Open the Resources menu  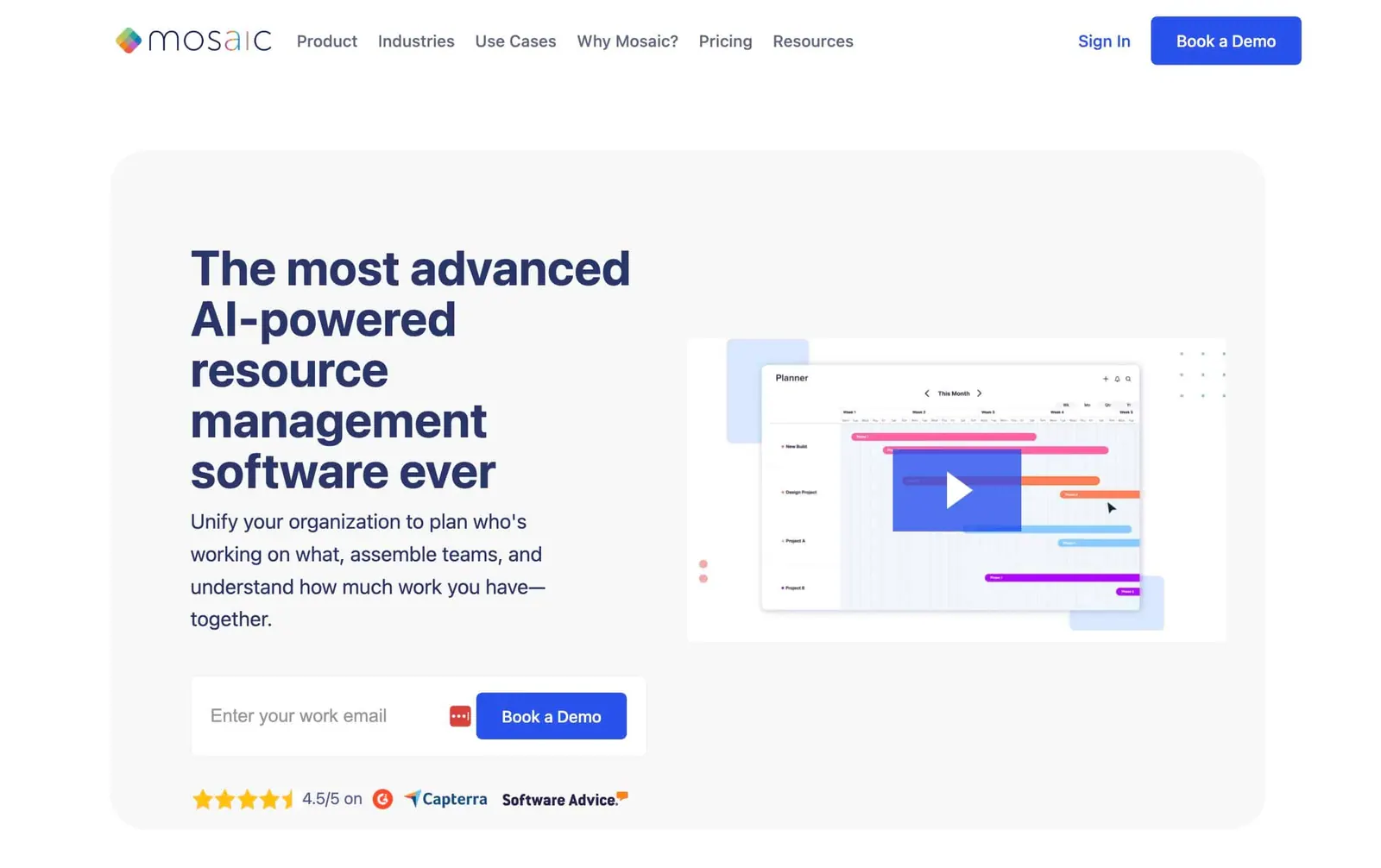[x=812, y=41]
